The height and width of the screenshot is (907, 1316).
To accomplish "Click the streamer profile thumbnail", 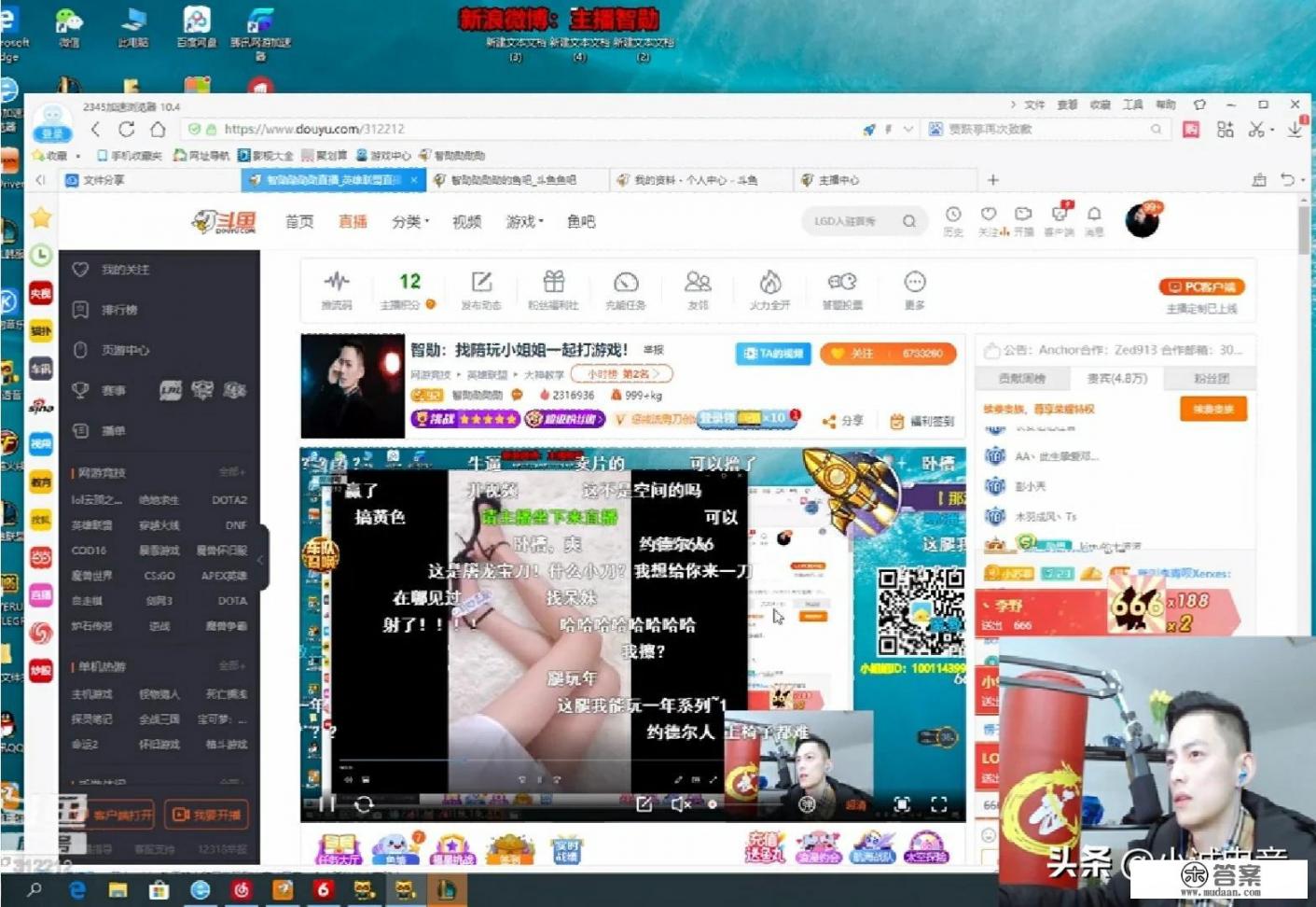I will pos(353,386).
